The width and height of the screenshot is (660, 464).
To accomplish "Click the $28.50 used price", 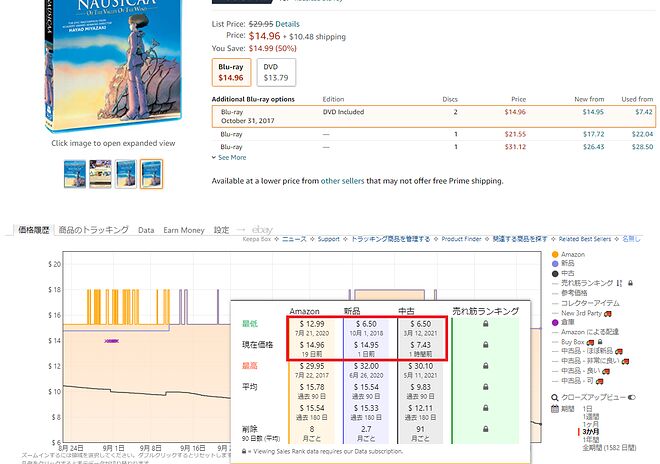I will 642,147.
